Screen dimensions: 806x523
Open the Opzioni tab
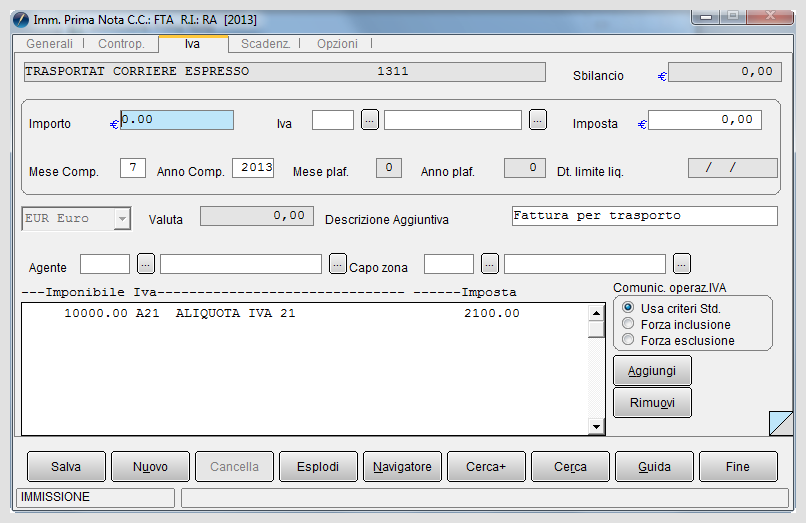coord(337,44)
